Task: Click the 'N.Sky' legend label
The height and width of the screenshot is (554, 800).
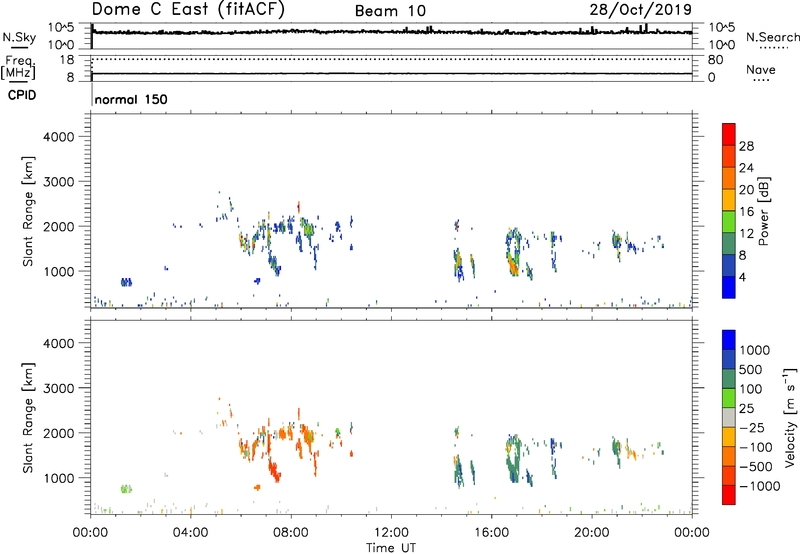Action: point(19,37)
